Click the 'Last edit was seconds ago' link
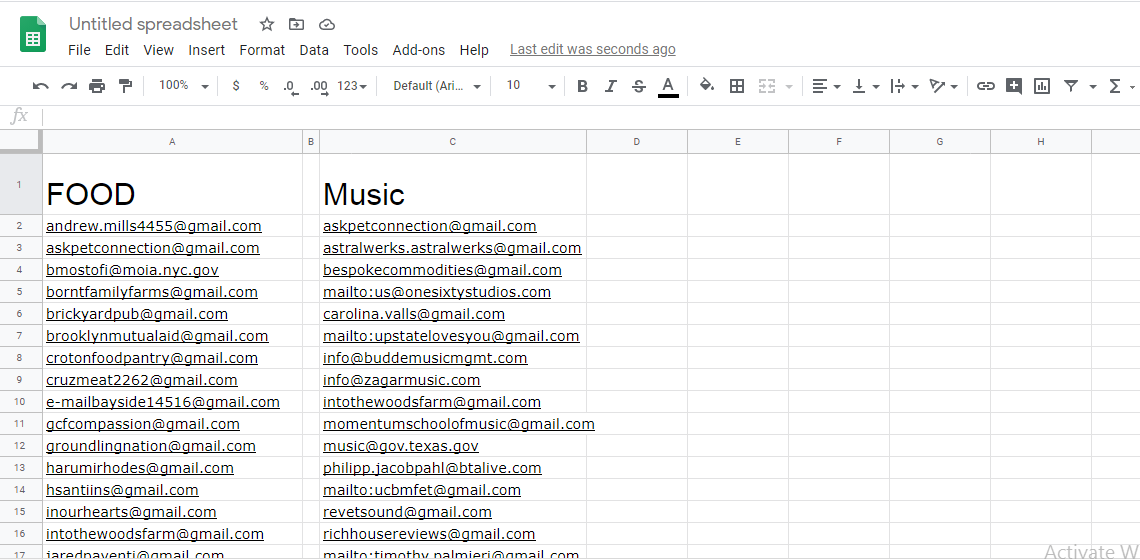The height and width of the screenshot is (560, 1140). point(592,49)
